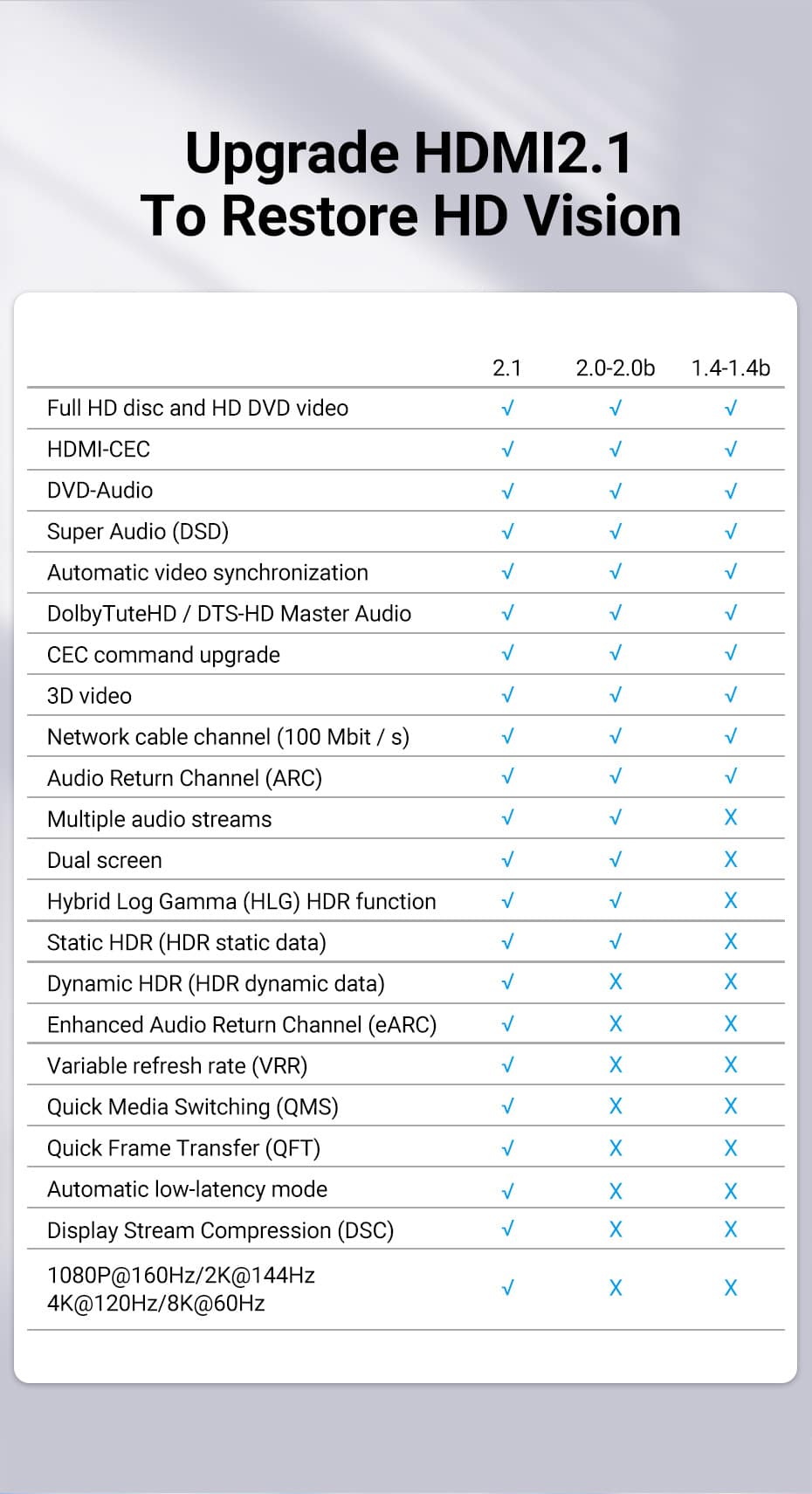Click the Quick Frame Transfer (QFT) label
This screenshot has height=1494, width=812.
coord(184,1147)
